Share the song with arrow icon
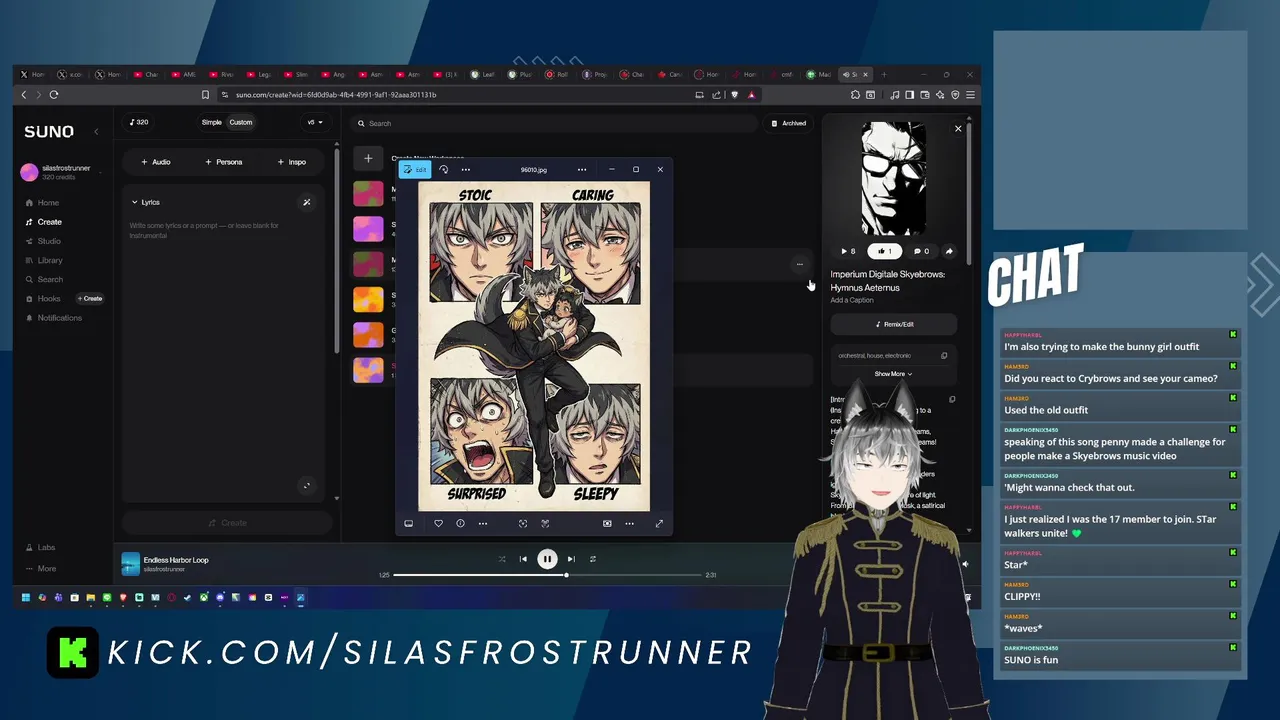Viewport: 1280px width, 720px height. (949, 251)
